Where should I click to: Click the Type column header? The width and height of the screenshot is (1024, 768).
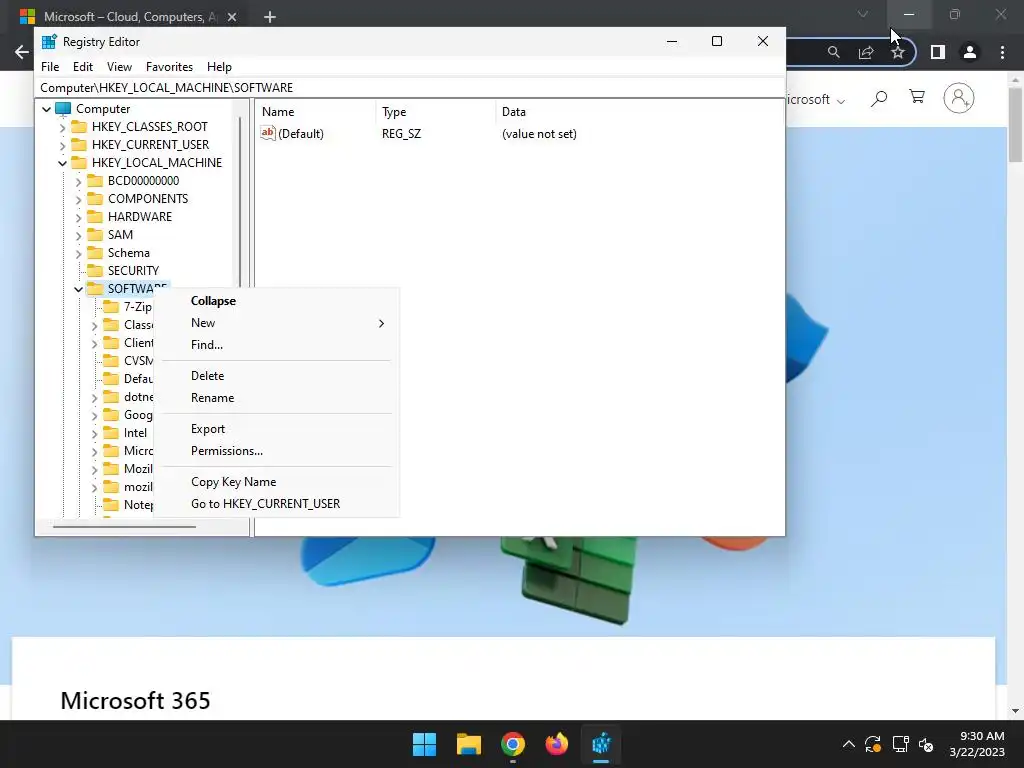[x=435, y=112]
